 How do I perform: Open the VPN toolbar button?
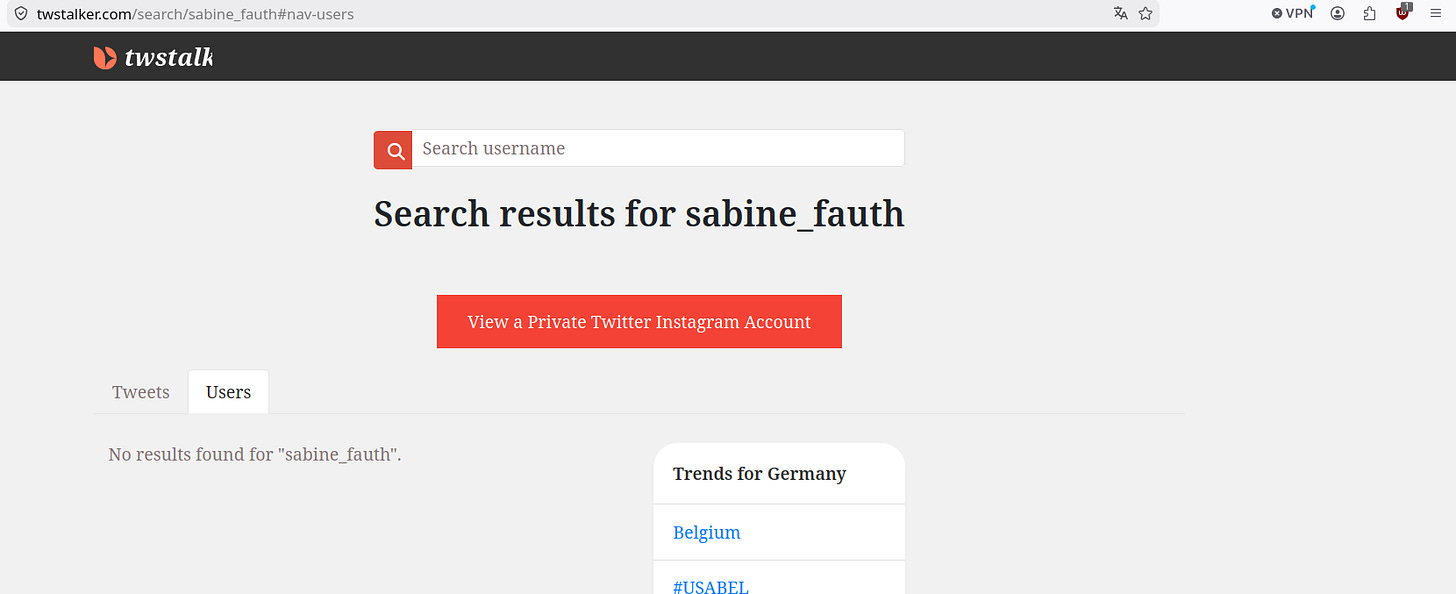pos(1293,14)
